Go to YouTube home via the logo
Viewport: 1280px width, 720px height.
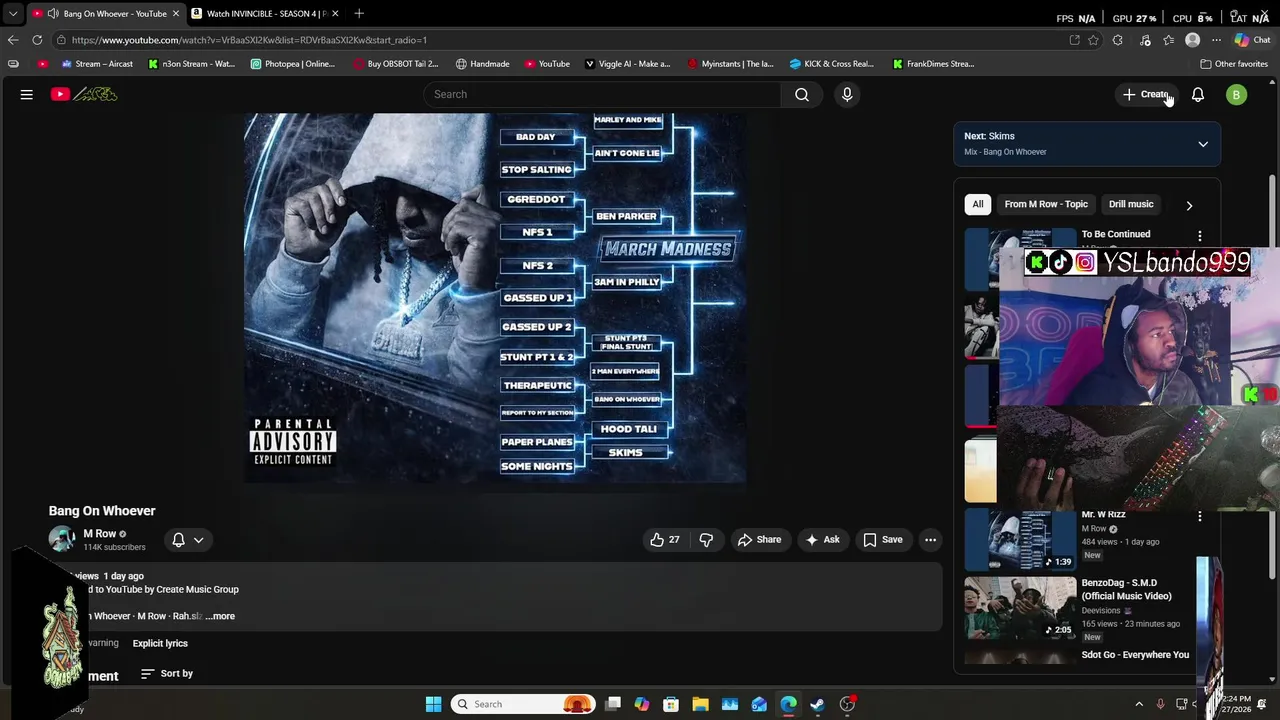coord(84,94)
